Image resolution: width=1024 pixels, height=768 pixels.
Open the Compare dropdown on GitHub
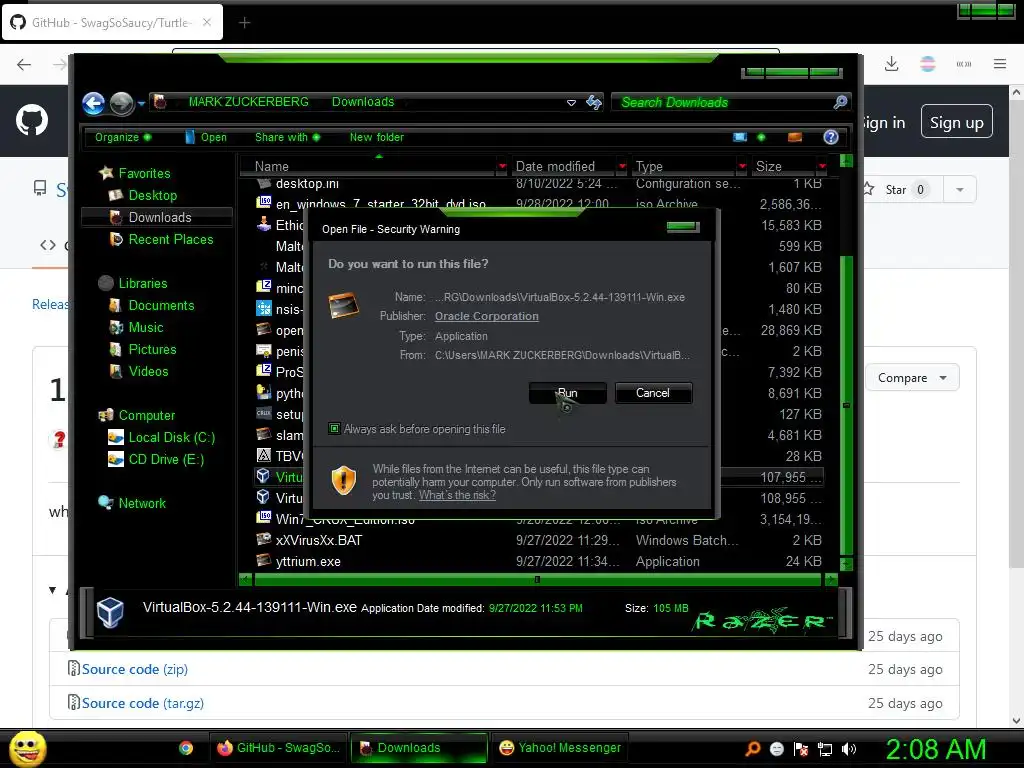coord(912,377)
